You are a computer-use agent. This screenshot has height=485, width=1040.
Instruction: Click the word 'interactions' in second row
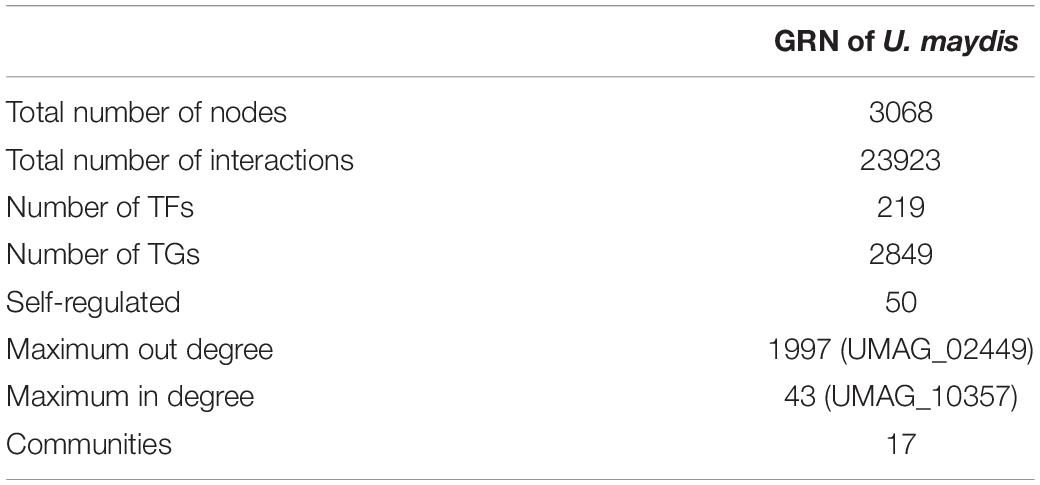[x=267, y=161]
